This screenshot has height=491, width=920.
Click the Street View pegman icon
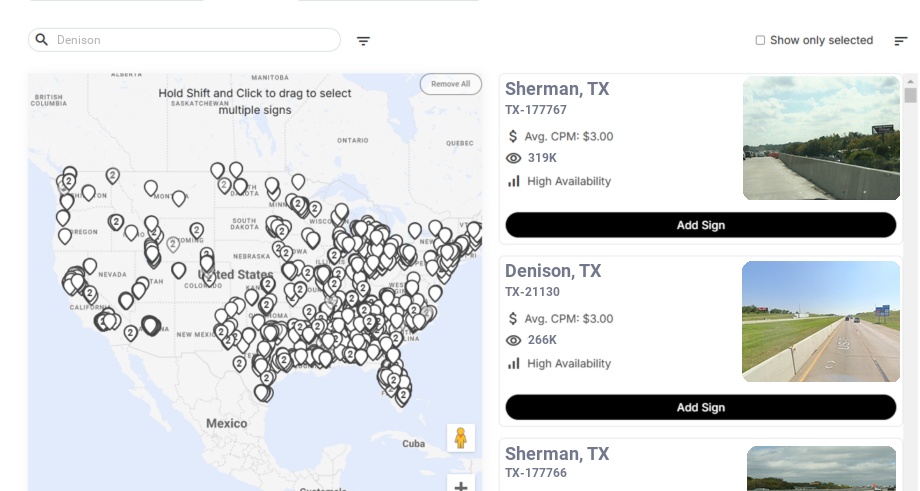(x=460, y=438)
